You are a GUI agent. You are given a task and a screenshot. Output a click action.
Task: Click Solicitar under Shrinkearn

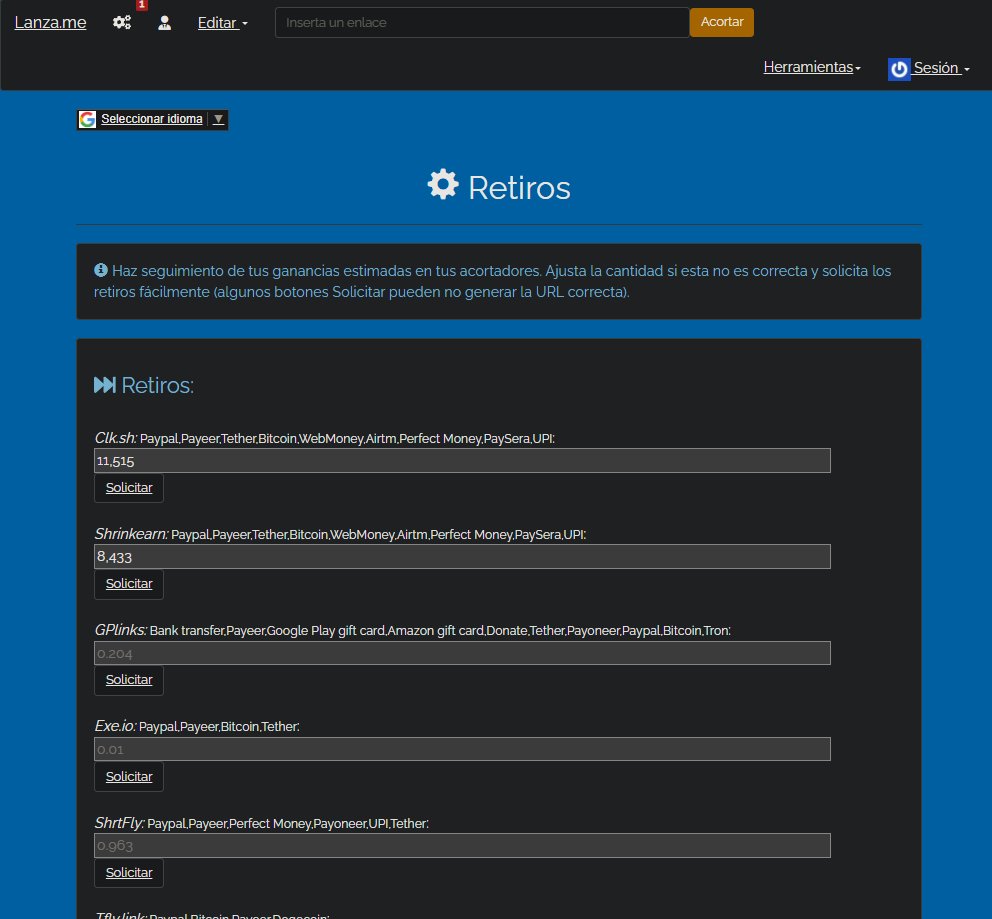click(129, 584)
